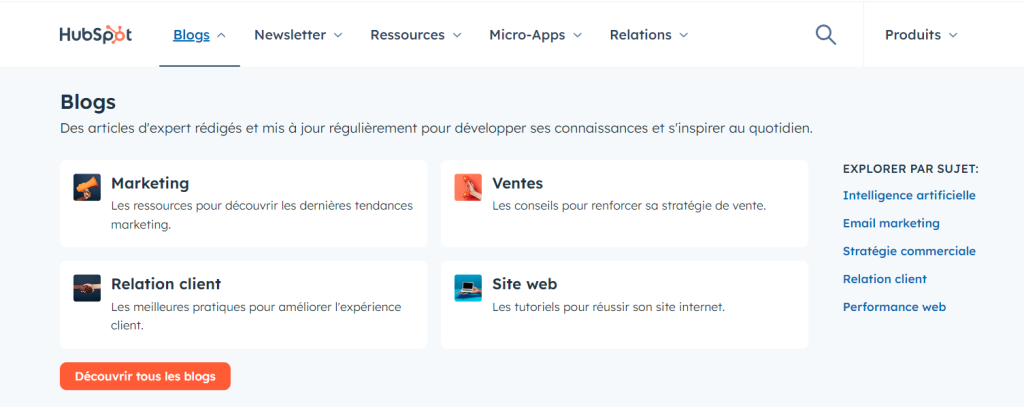This screenshot has height=407, width=1024.
Task: Open the Email marketing topic link
Action: coord(891,224)
